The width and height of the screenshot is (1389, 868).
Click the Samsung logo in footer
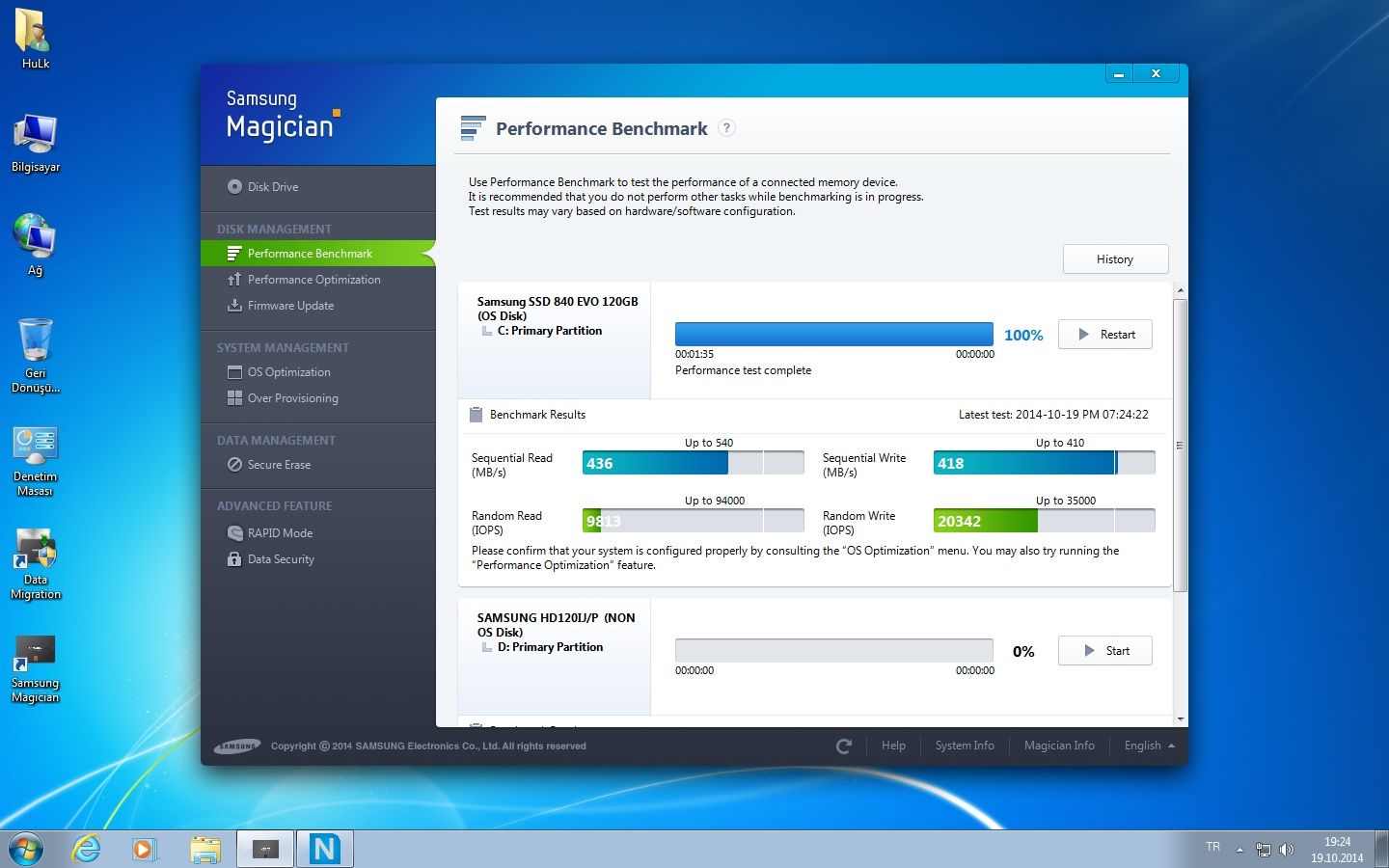(x=237, y=746)
